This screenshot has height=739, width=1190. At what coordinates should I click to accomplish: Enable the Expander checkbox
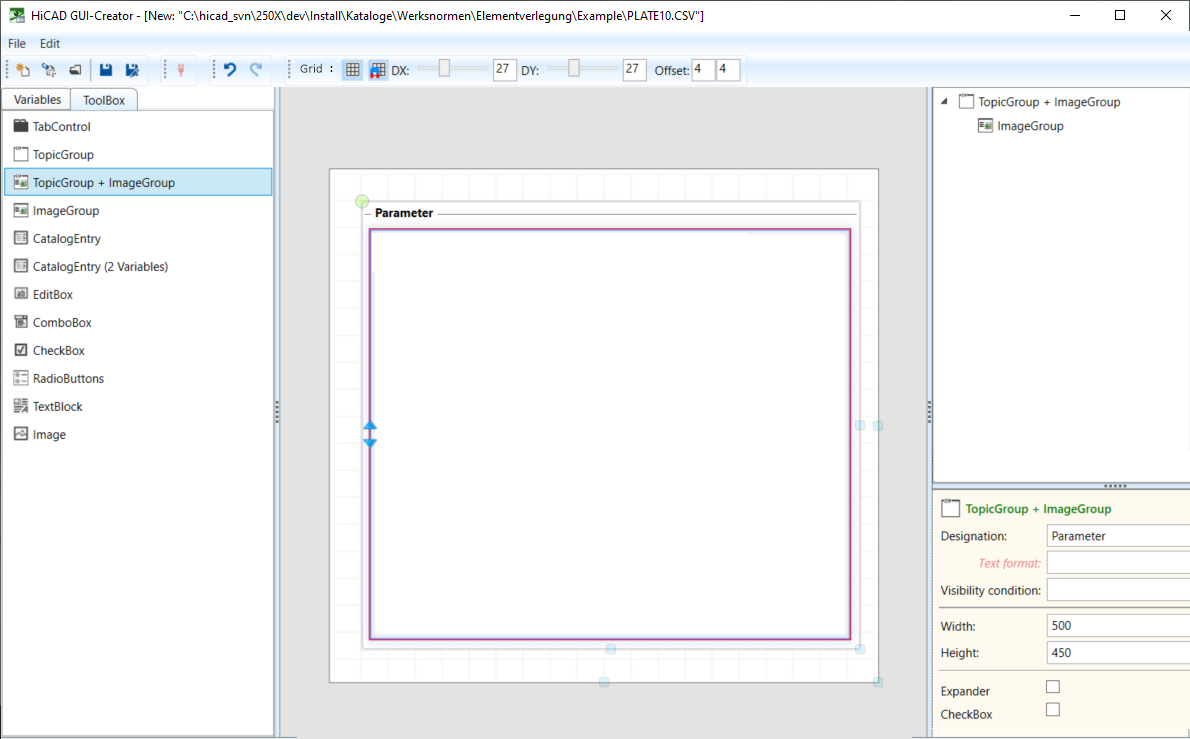point(1052,687)
